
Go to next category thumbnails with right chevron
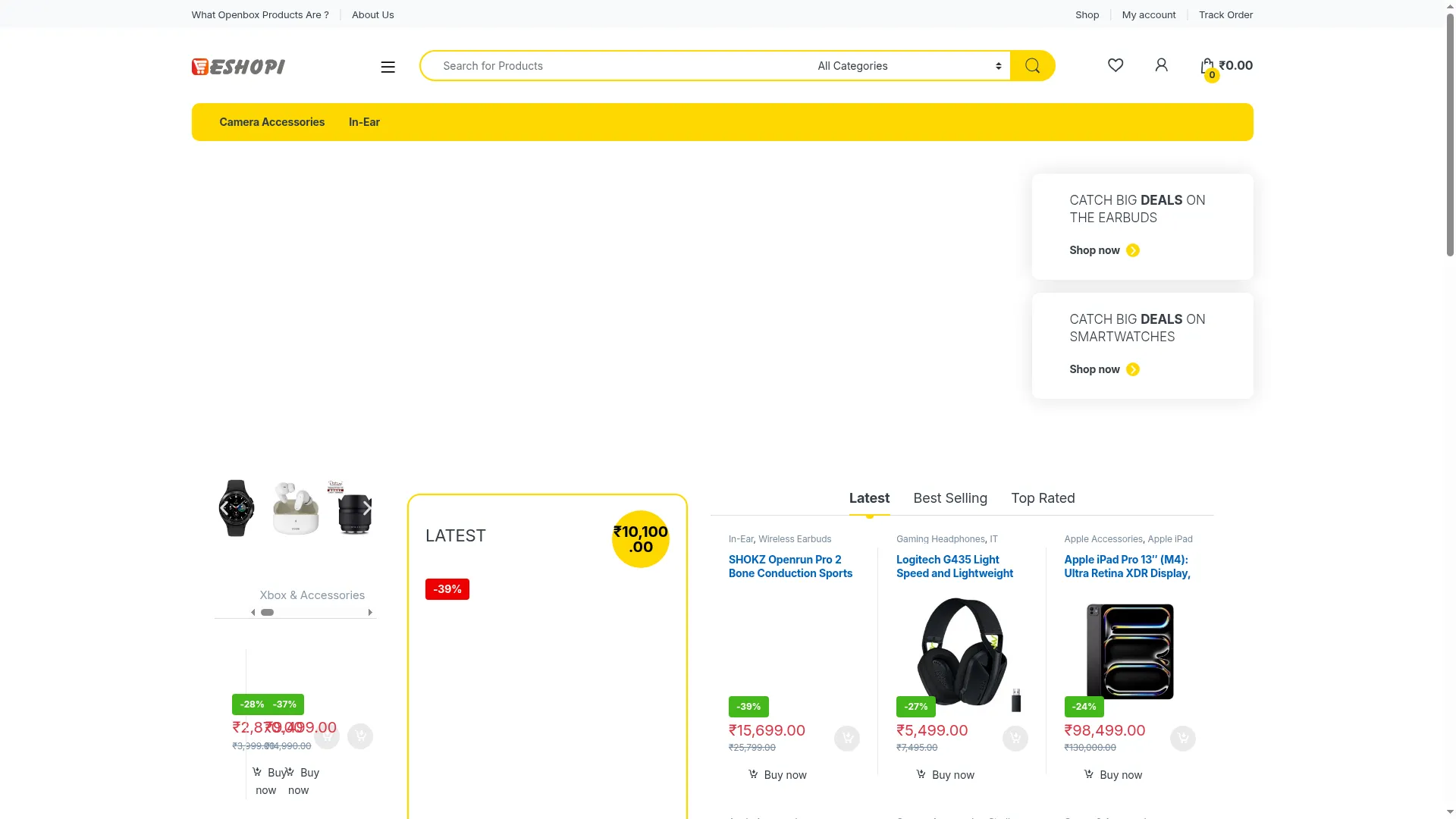pos(367,508)
